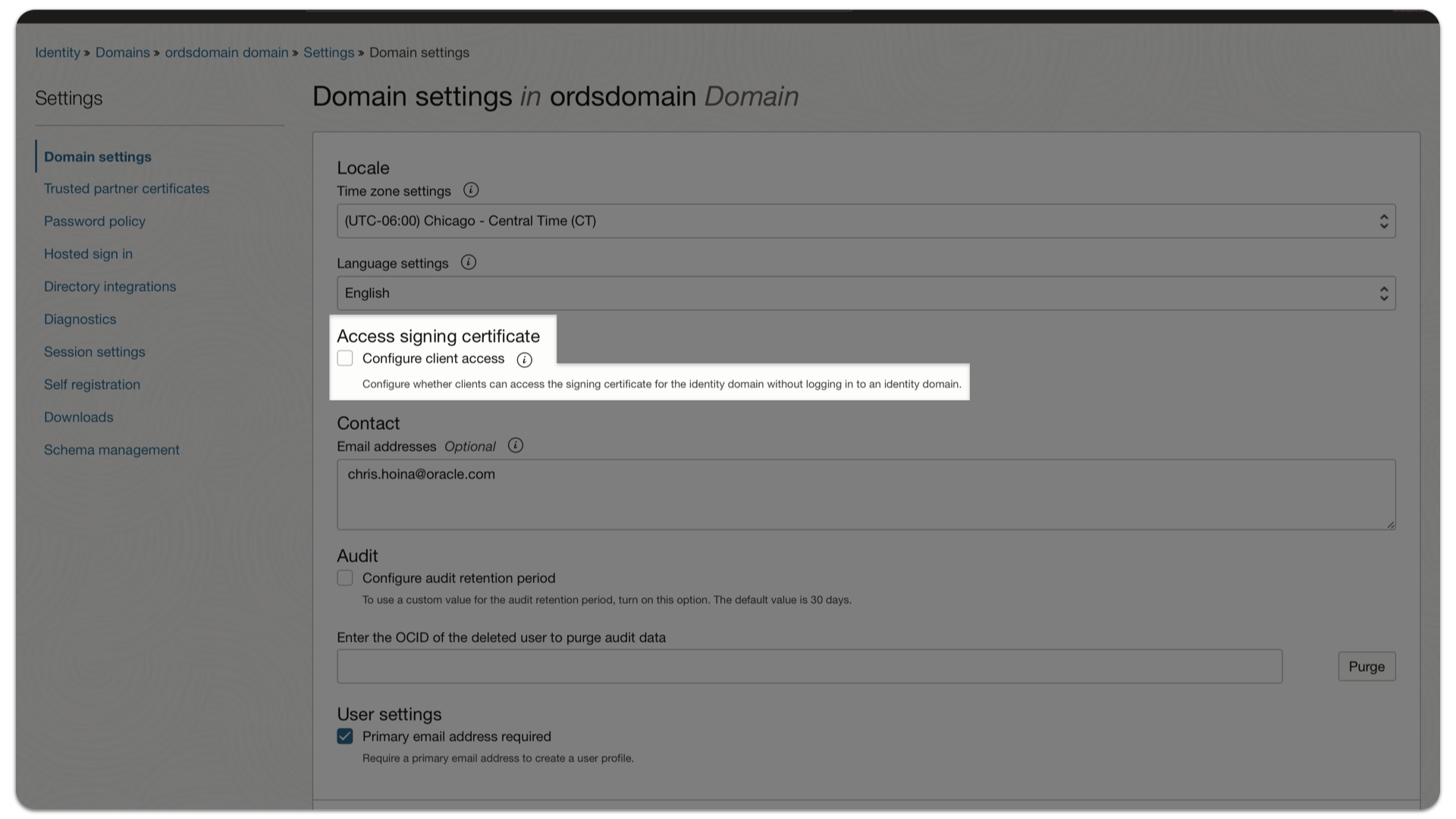Enable Configure client access
This screenshot has height=819, width=1456.
(x=345, y=358)
